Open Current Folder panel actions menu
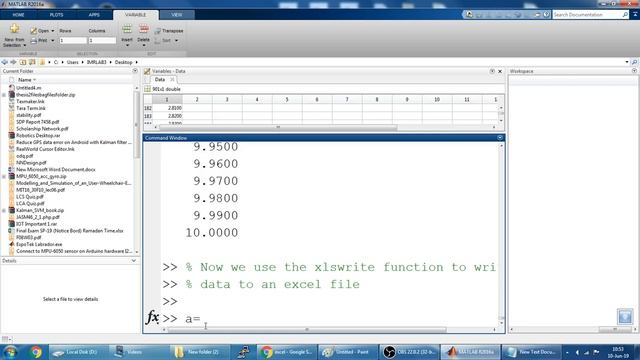The width and height of the screenshot is (640, 360). point(135,71)
